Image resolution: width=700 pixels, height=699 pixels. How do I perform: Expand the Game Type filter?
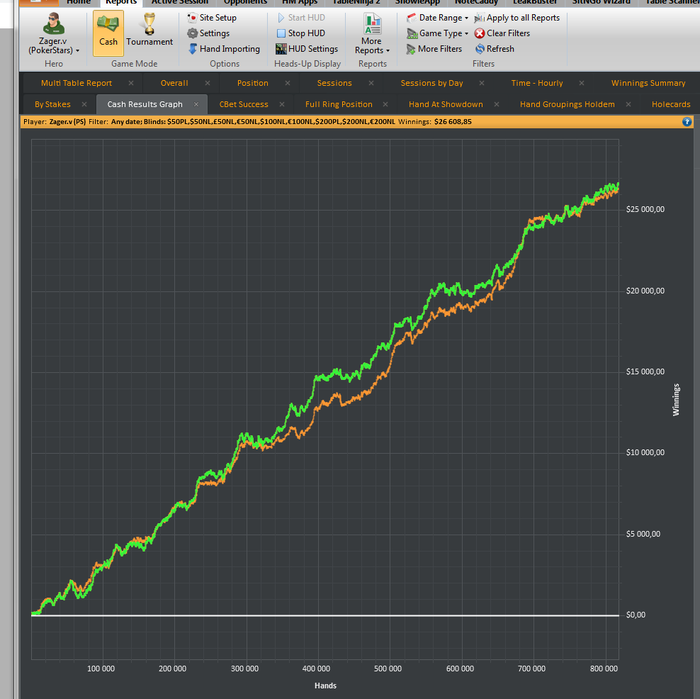coord(437,33)
